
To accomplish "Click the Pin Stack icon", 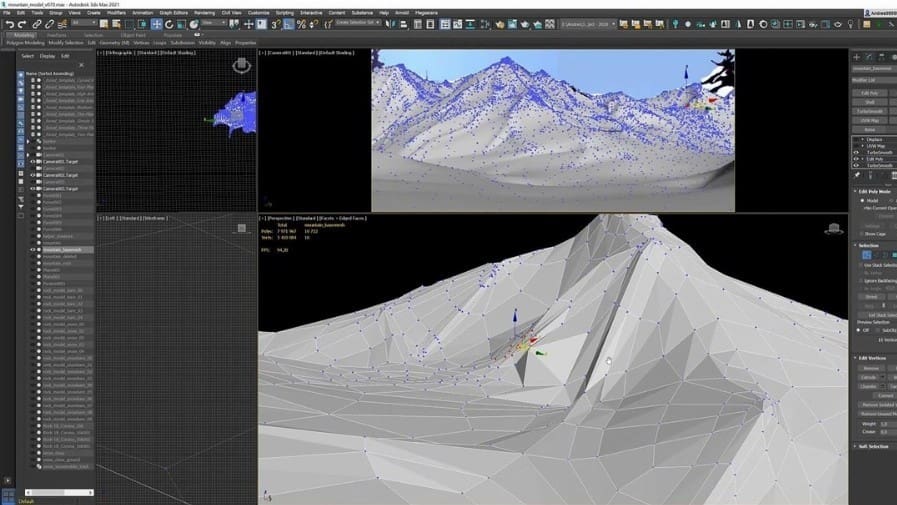I will 857,176.
